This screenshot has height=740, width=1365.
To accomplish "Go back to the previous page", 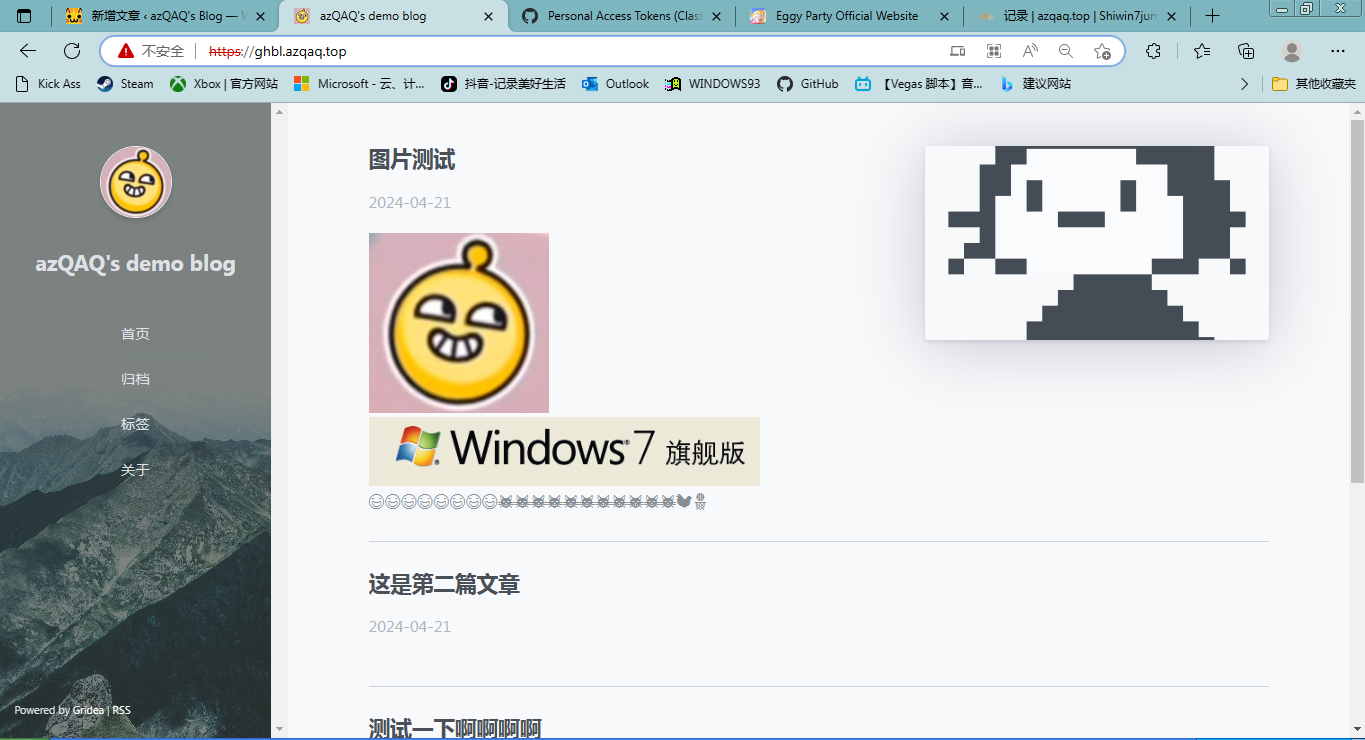I will click(x=28, y=51).
